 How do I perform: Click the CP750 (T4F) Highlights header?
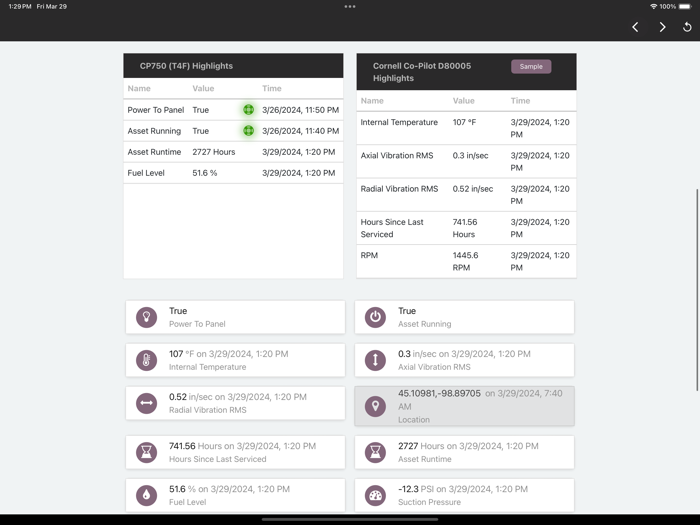click(x=233, y=66)
